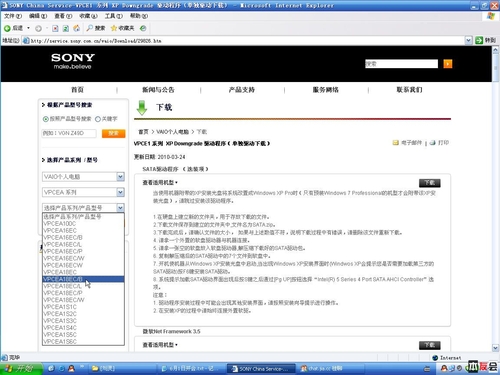Open the 收藏(A) menu
500x375 pixels.
pyautogui.click(x=88, y=16)
